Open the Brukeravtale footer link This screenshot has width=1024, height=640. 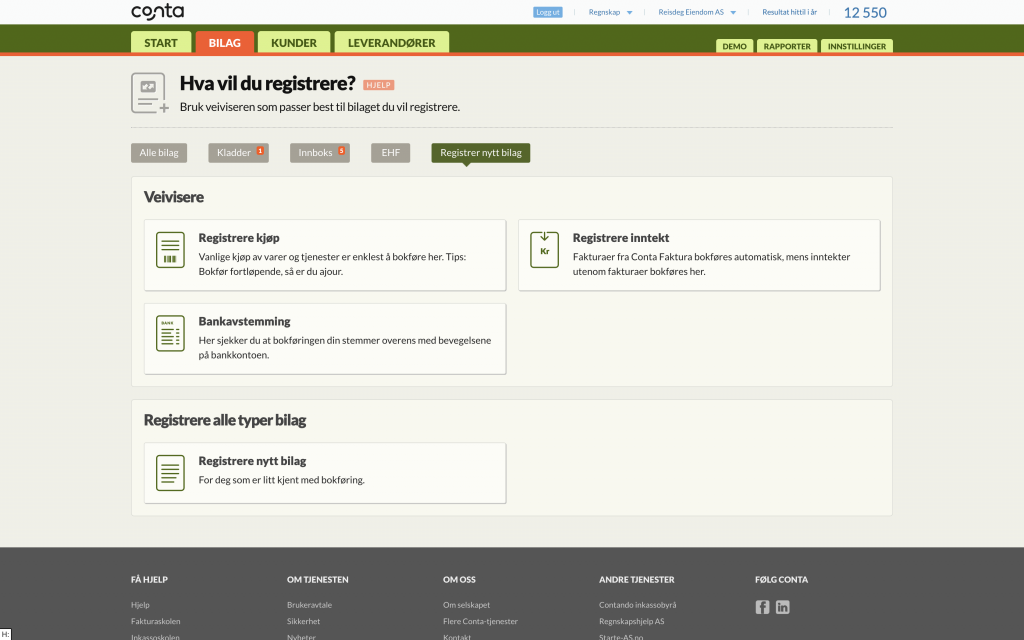coord(310,605)
